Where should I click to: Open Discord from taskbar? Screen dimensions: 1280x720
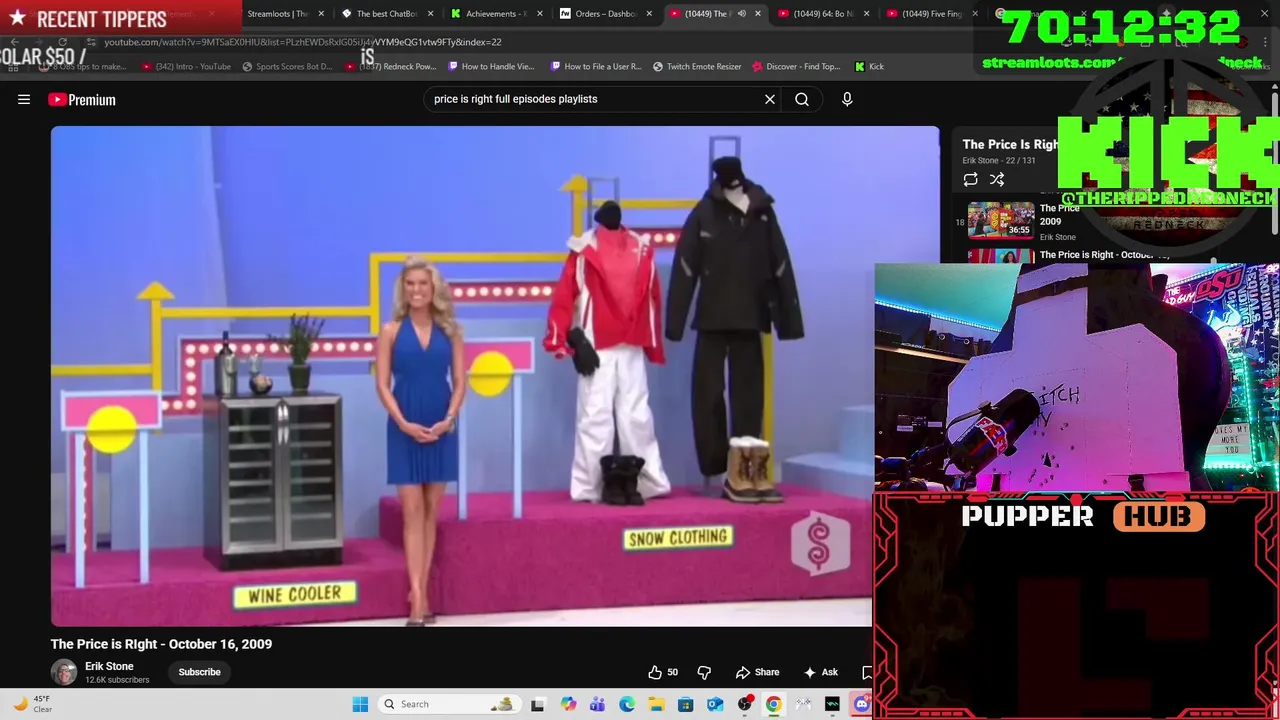tap(862, 704)
